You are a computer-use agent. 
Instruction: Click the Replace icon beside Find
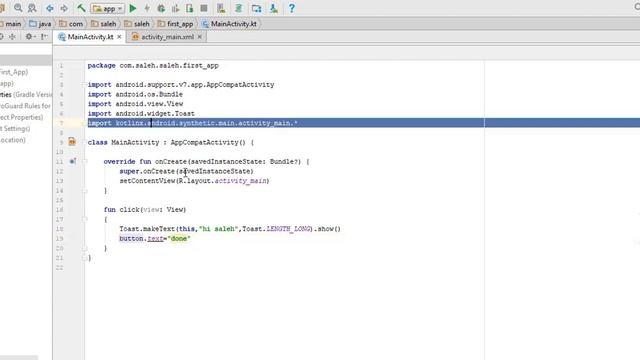32,8
